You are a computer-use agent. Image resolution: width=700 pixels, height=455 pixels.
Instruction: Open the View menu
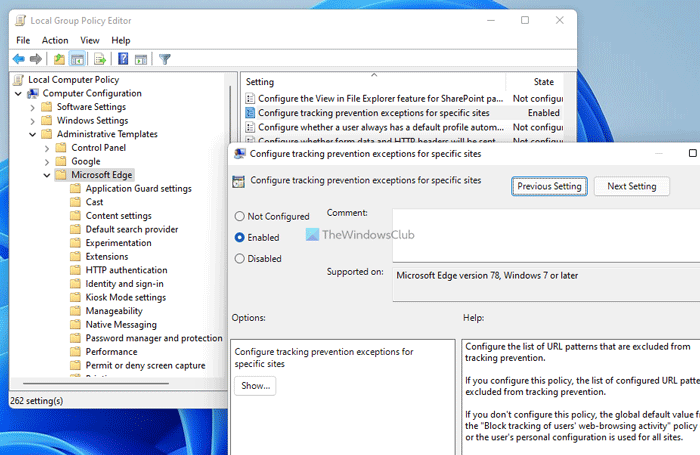pos(90,40)
